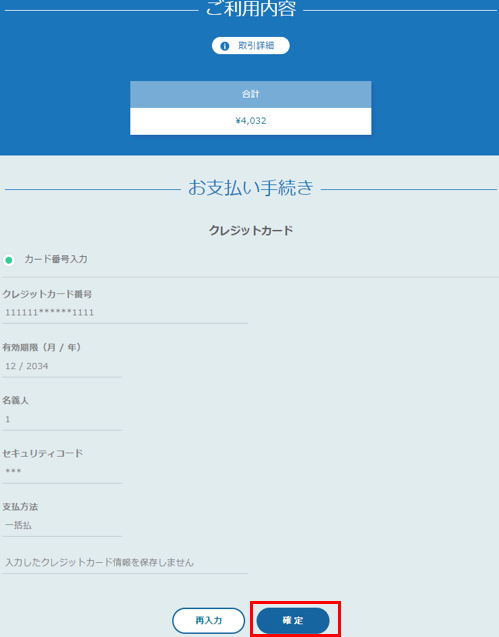Select the カード番号入力 radio button
The width and height of the screenshot is (499, 637).
[9, 260]
